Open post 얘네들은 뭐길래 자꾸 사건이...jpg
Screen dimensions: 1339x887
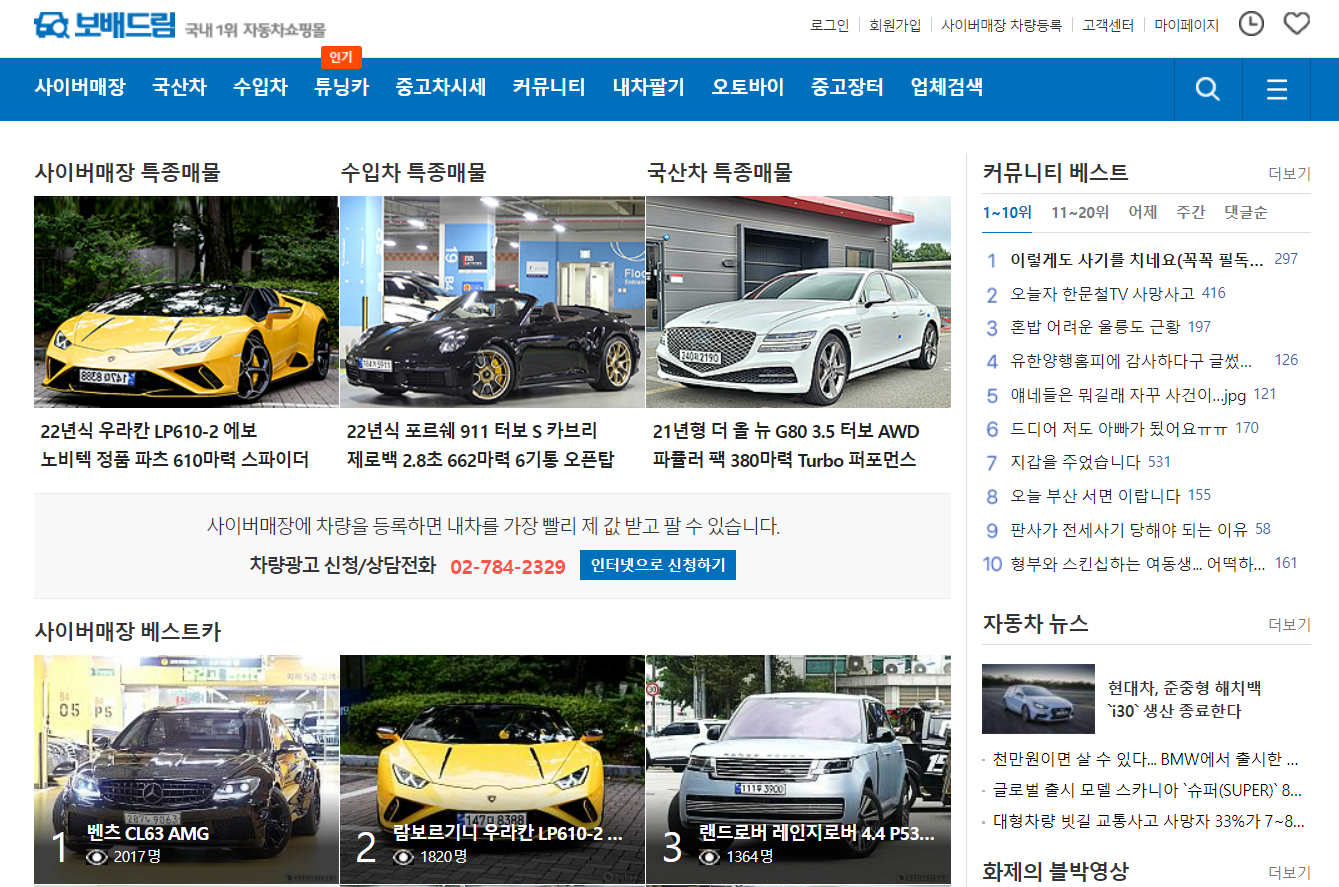click(x=1128, y=395)
